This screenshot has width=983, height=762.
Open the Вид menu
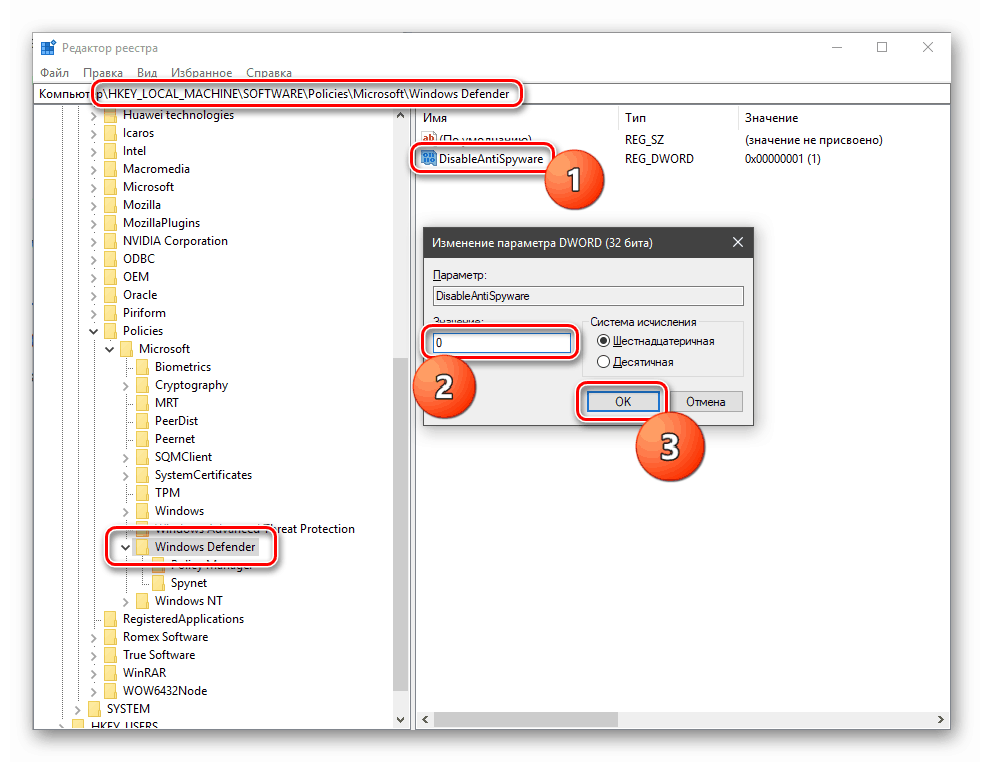pyautogui.click(x=147, y=73)
